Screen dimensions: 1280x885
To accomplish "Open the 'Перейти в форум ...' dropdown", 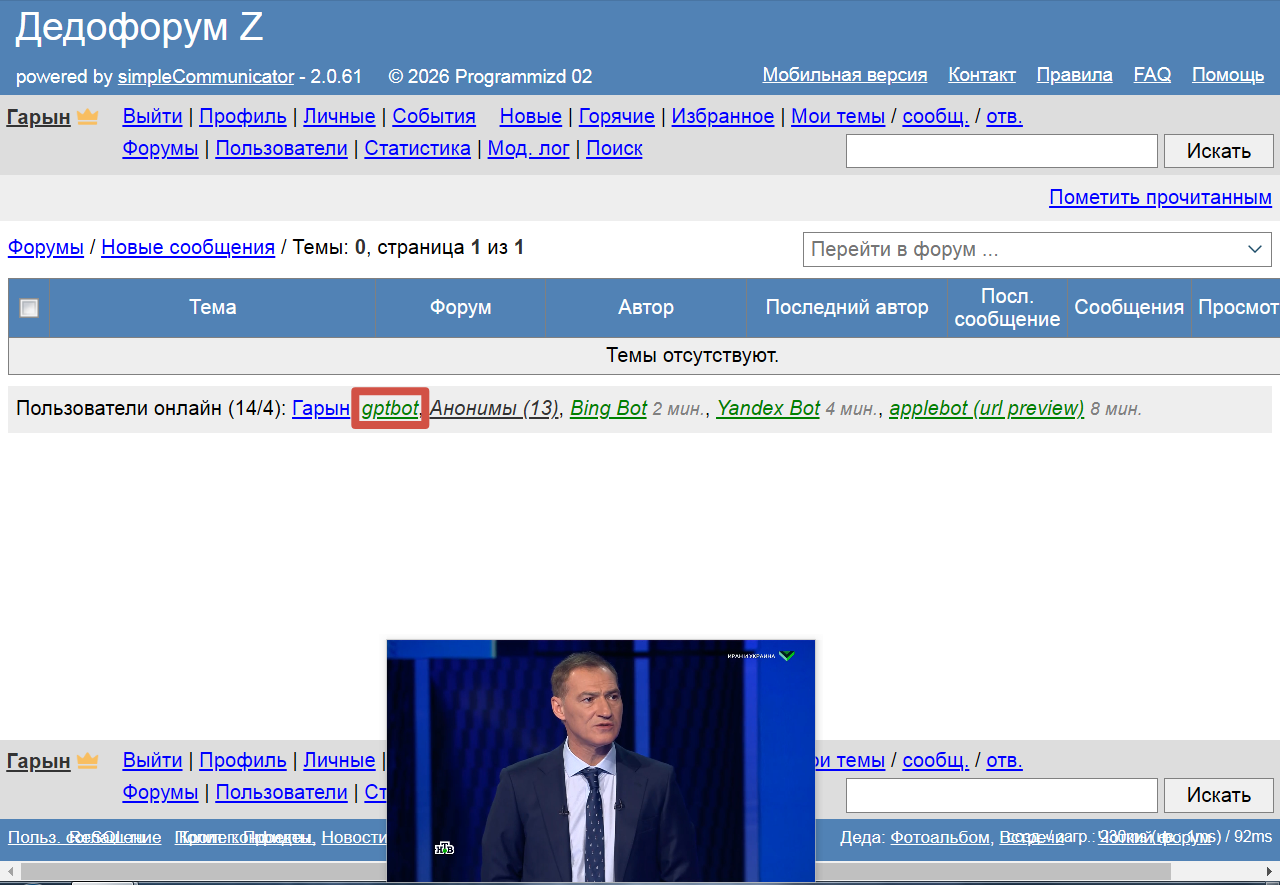I will 1037,249.
